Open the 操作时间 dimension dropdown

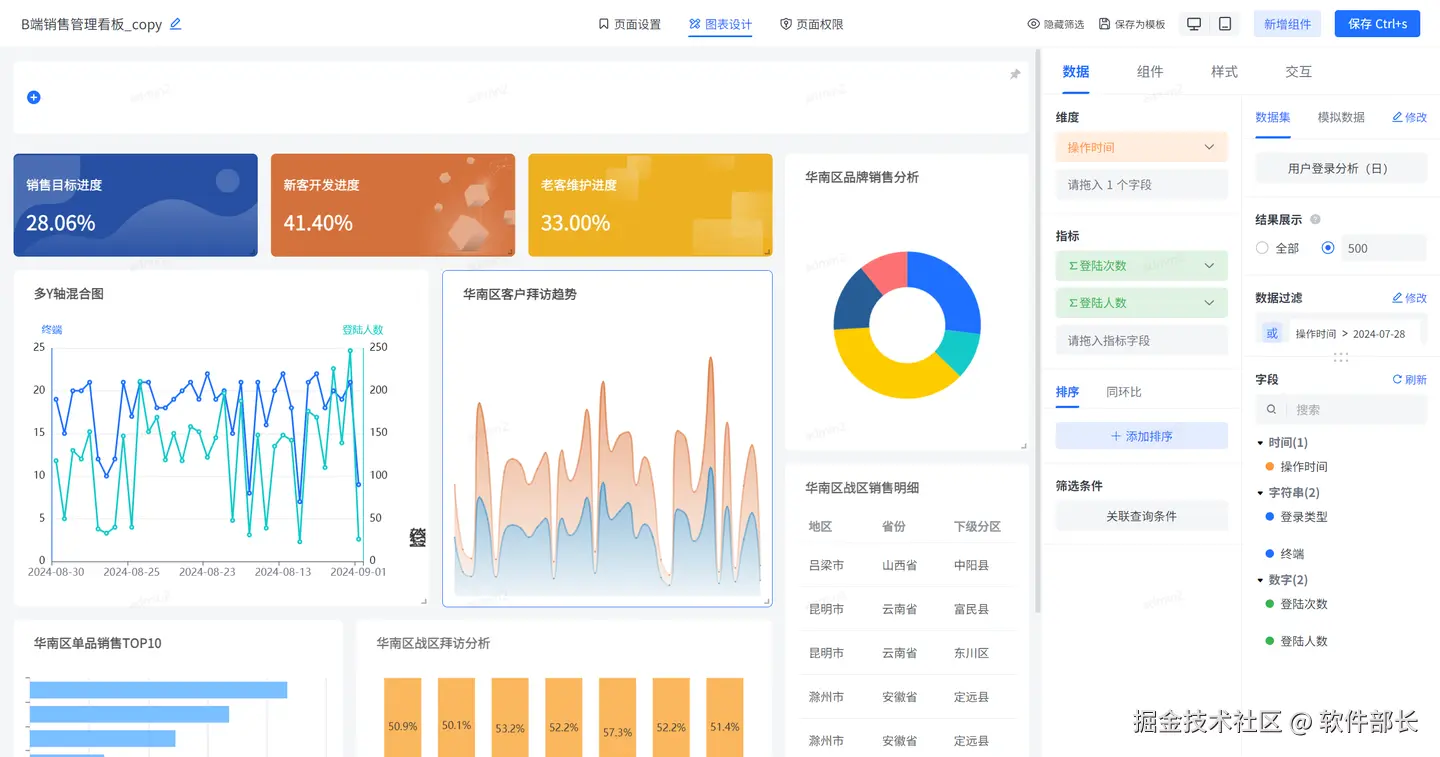coord(1141,147)
